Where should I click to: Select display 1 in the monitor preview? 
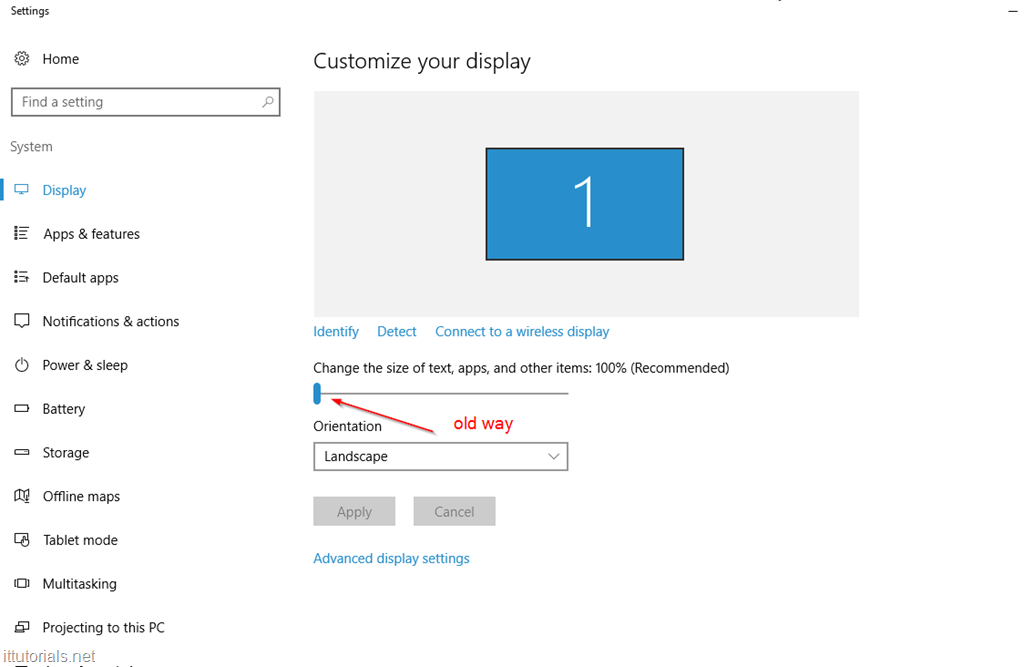(584, 203)
